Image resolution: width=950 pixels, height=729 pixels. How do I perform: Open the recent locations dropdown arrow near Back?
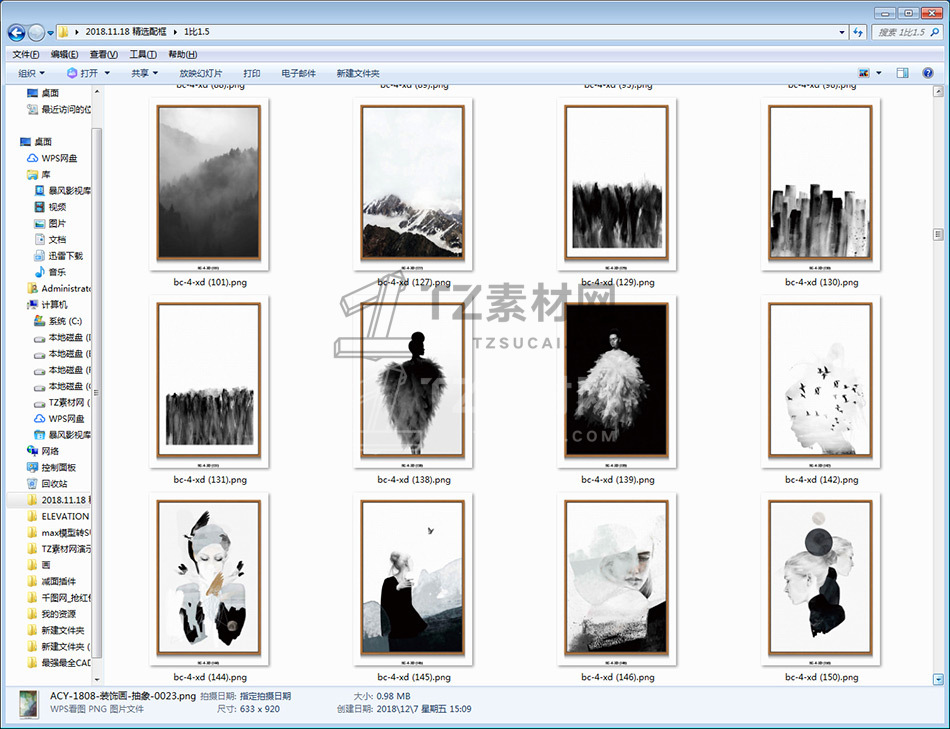51,33
